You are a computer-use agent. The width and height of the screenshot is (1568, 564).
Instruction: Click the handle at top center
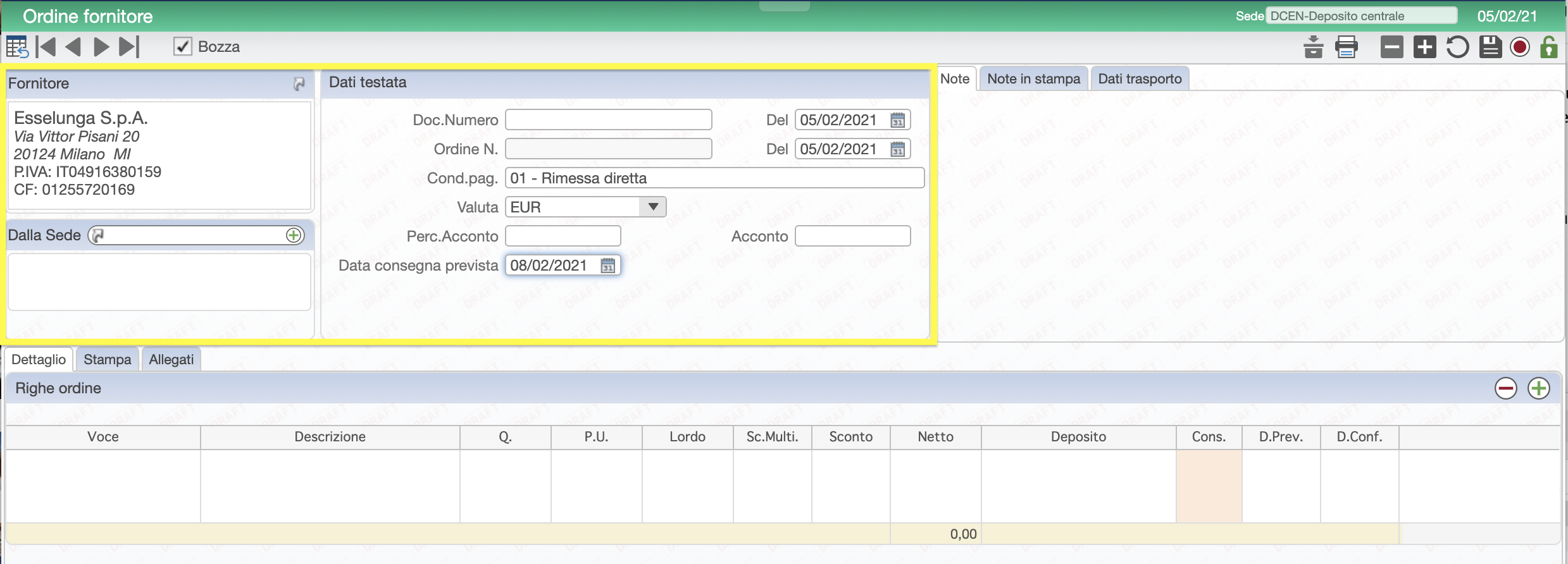tap(784, 6)
